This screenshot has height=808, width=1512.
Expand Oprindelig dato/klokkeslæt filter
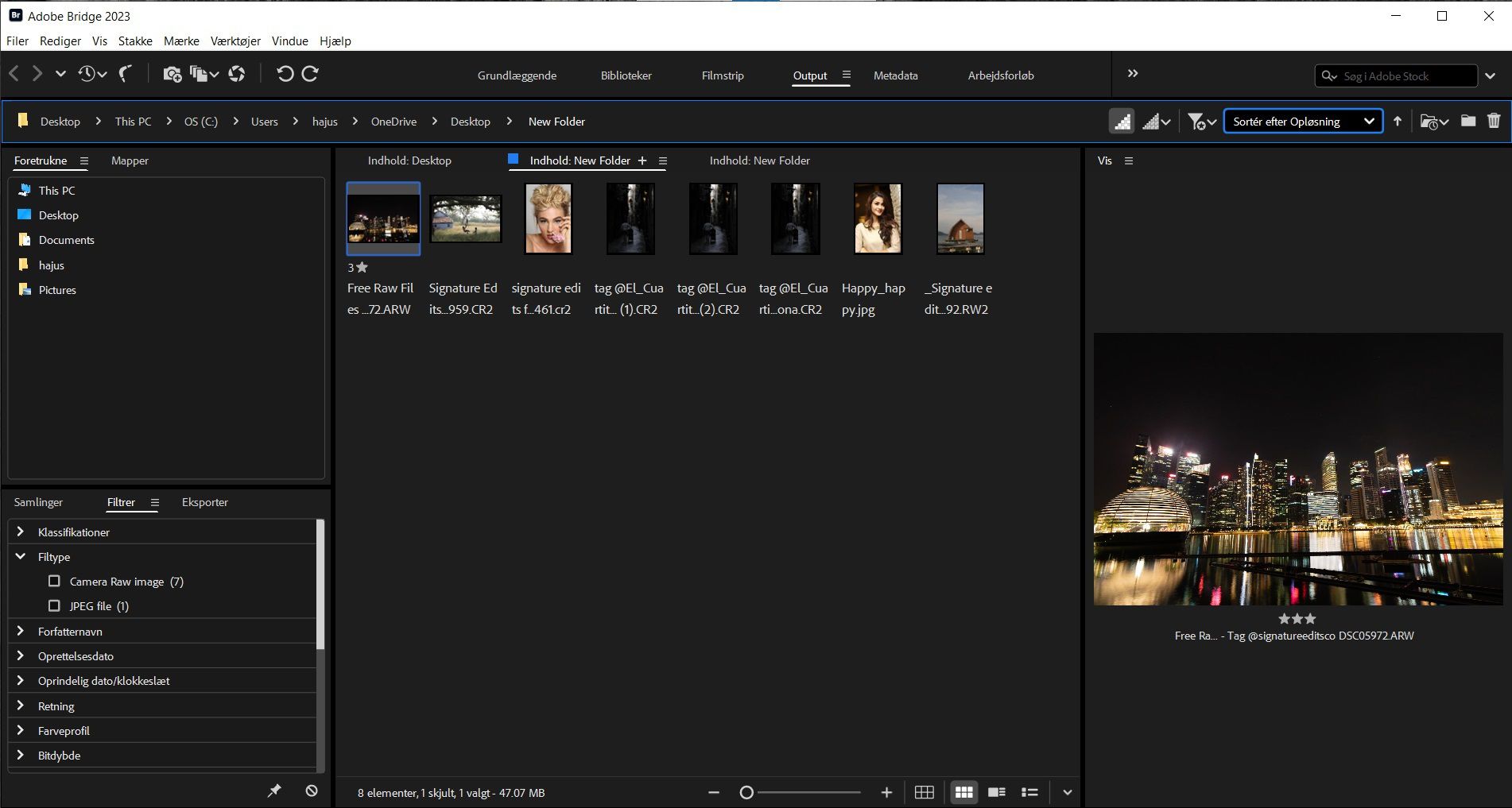click(x=21, y=681)
